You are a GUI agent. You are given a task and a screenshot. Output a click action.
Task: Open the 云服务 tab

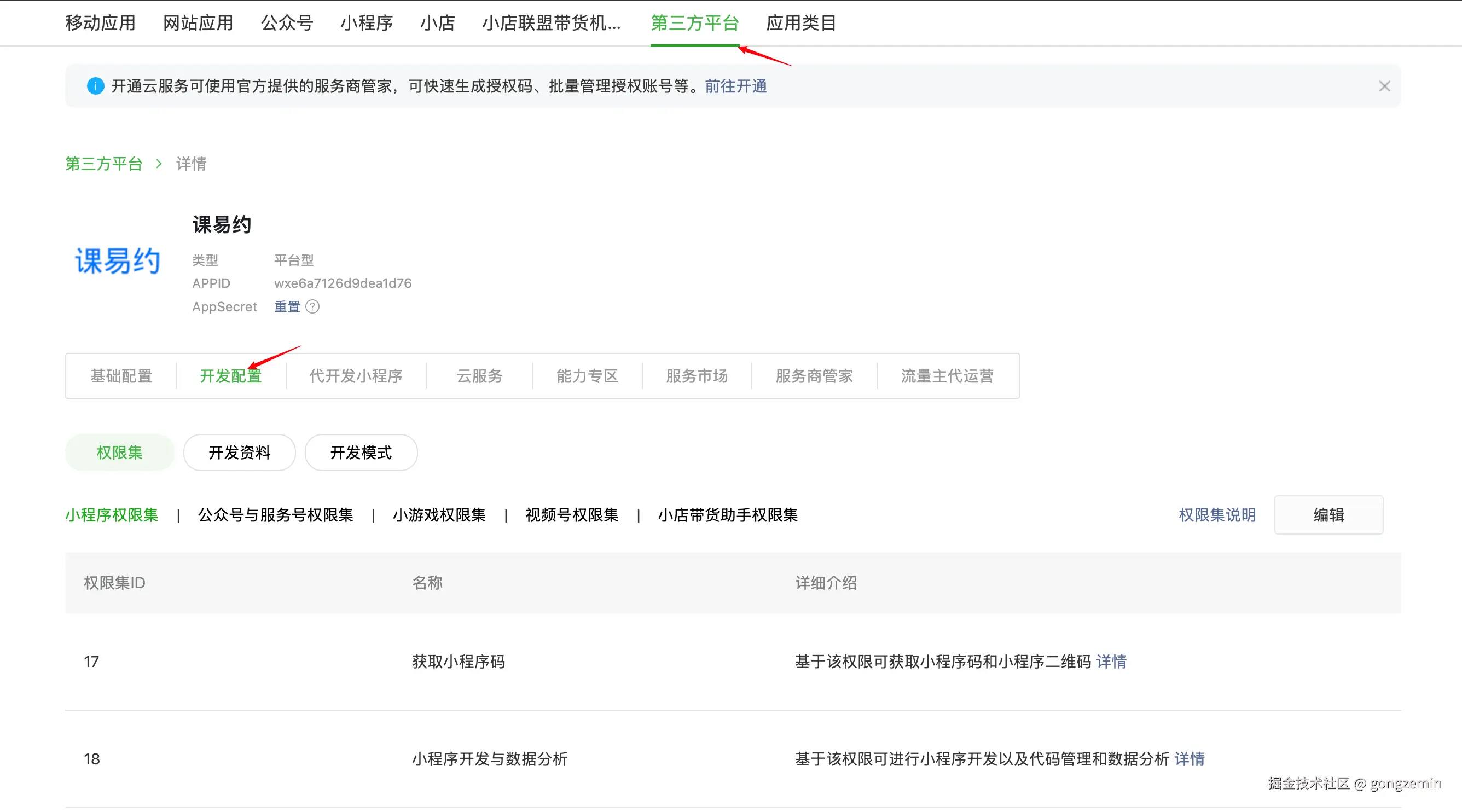coord(479,376)
